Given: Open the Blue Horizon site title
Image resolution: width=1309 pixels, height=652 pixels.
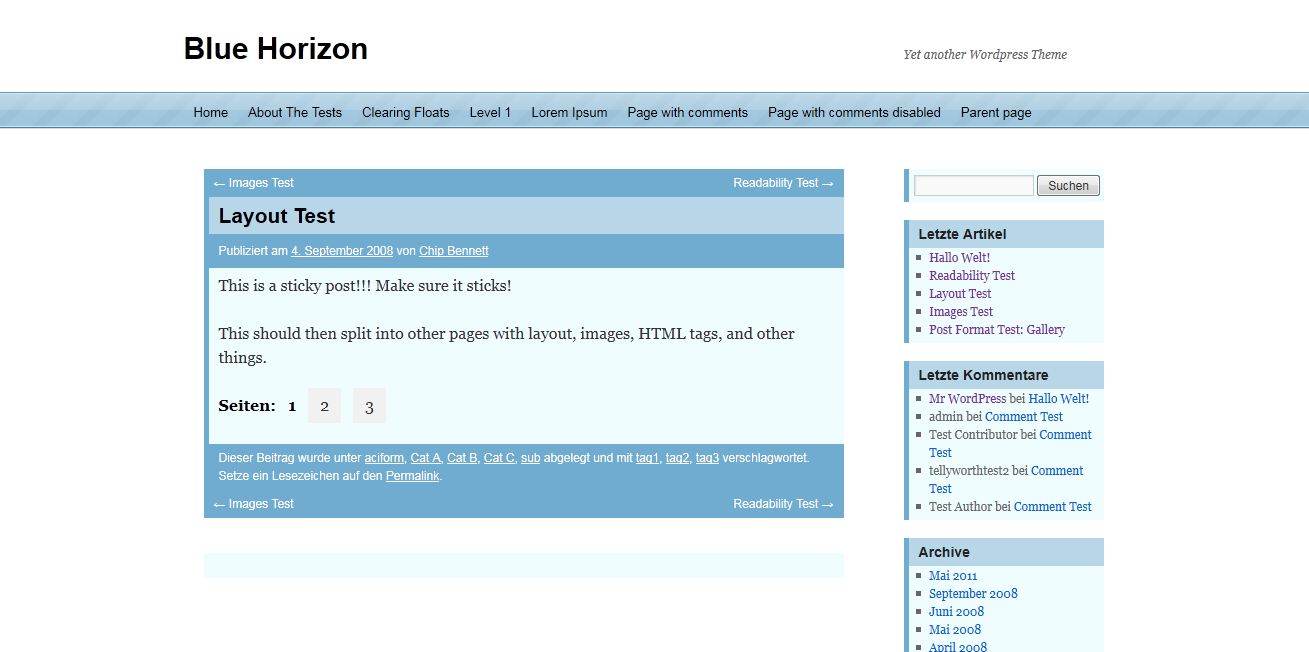Looking at the screenshot, I should pyautogui.click(x=276, y=49).
